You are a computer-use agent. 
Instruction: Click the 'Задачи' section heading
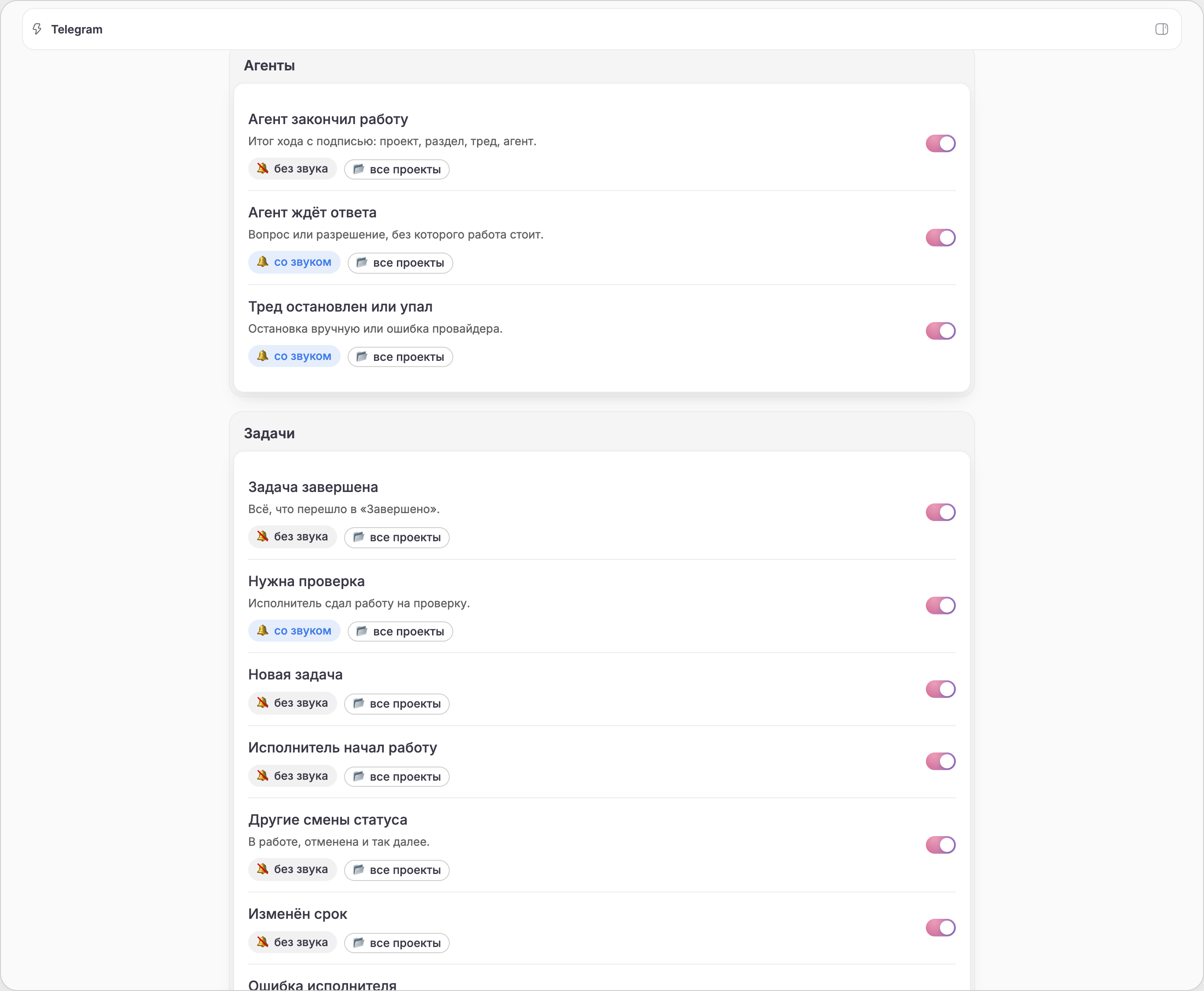pos(269,434)
